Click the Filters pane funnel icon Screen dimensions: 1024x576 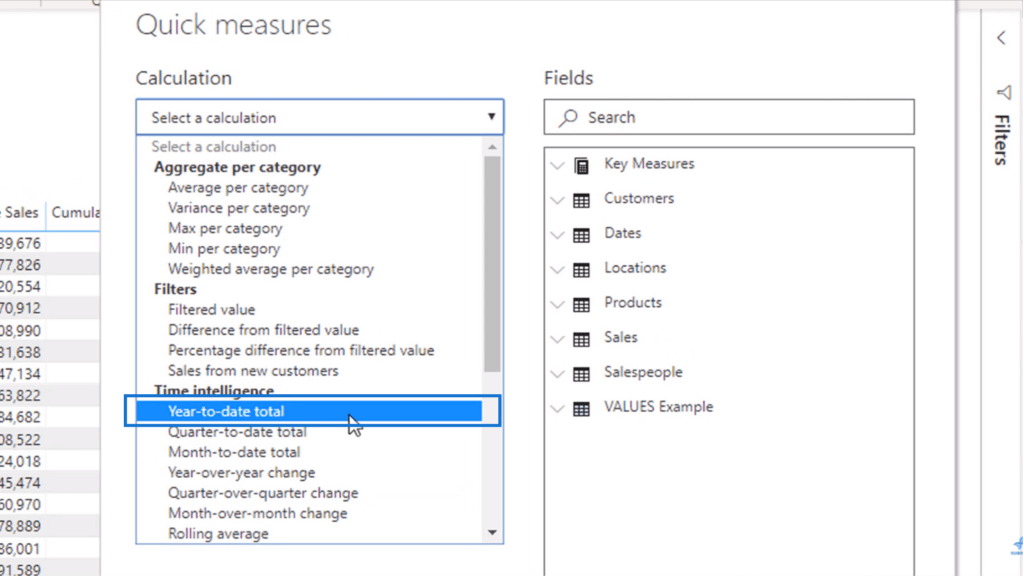[x=1003, y=93]
